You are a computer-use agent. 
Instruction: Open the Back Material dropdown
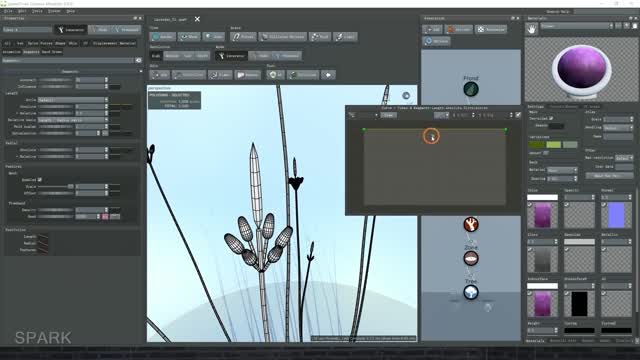pyautogui.click(x=562, y=170)
